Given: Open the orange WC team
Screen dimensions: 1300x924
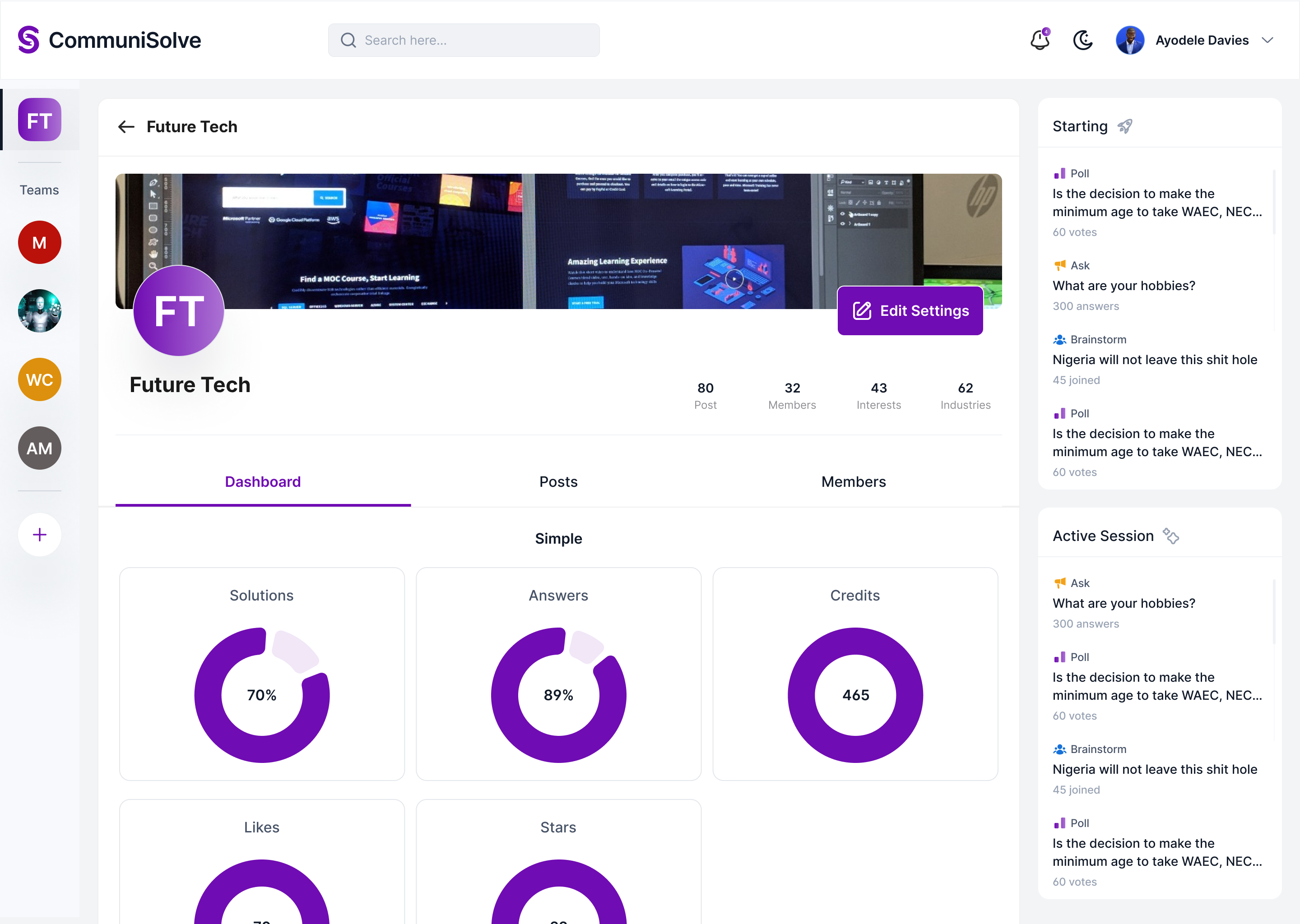Looking at the screenshot, I should 39,379.
